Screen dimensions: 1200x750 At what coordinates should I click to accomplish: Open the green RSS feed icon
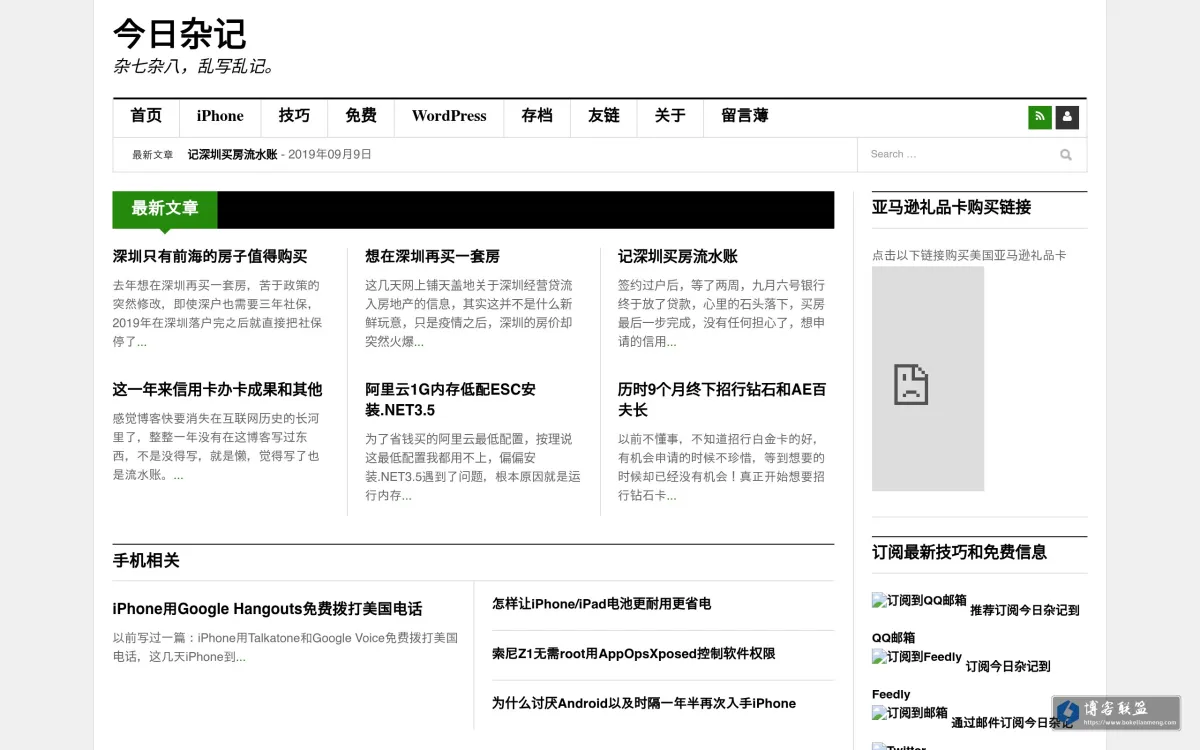1040,117
